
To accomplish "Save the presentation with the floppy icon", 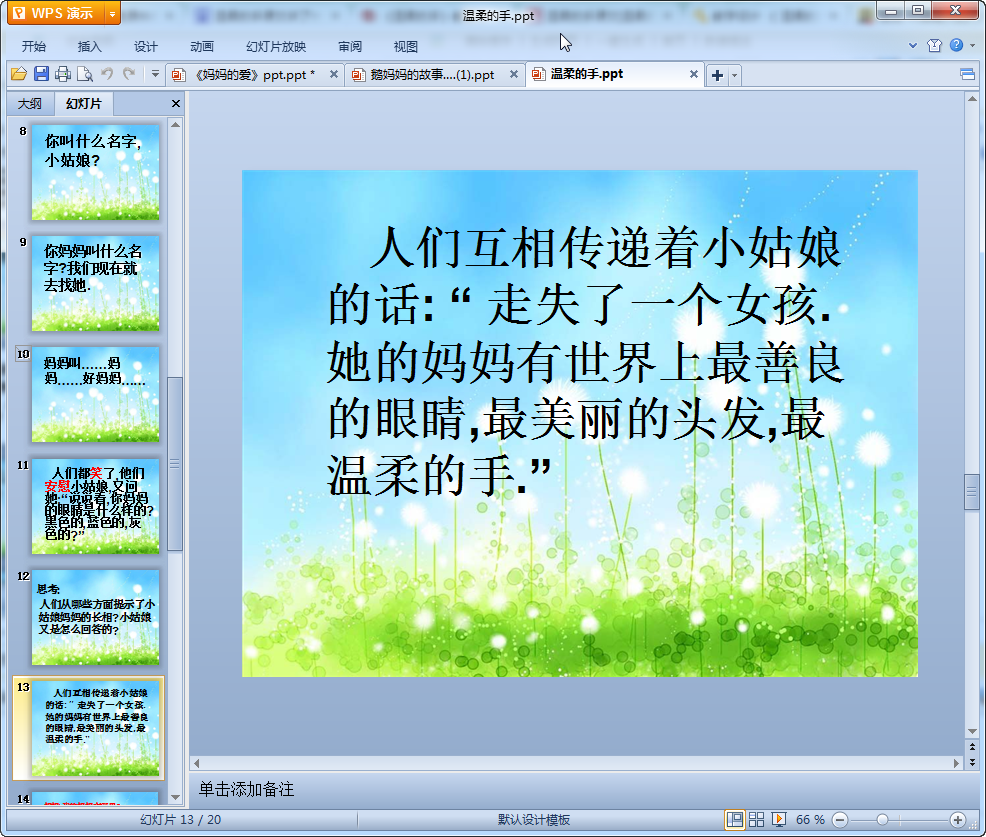I will point(42,74).
